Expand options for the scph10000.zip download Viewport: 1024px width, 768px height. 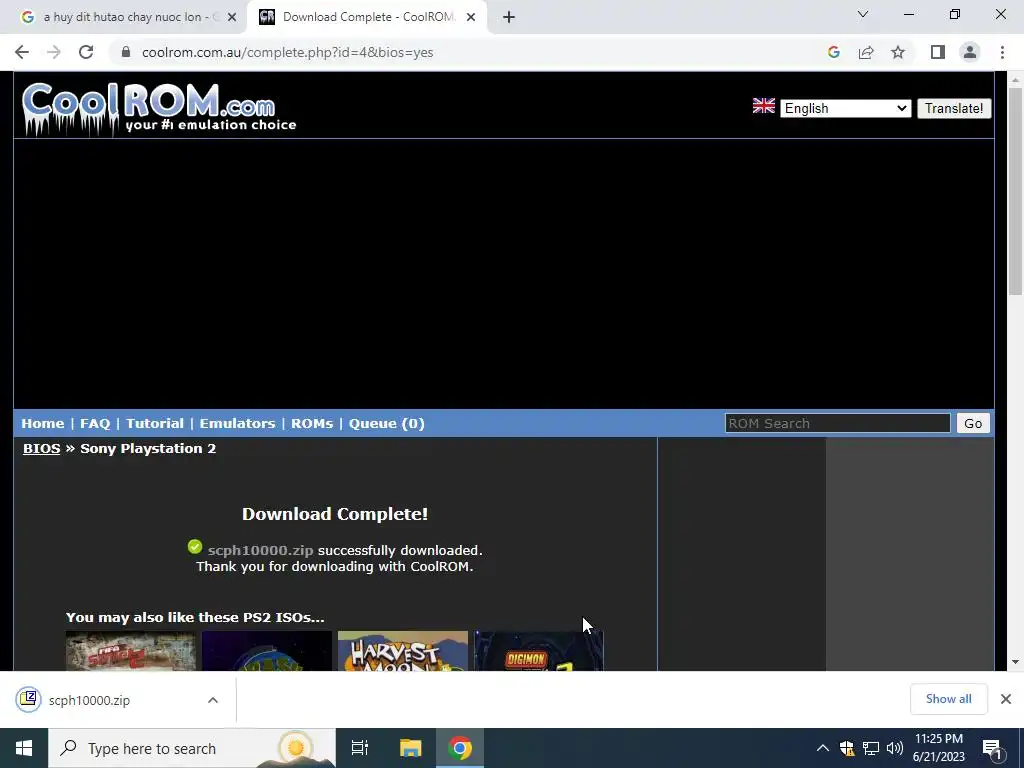(213, 700)
